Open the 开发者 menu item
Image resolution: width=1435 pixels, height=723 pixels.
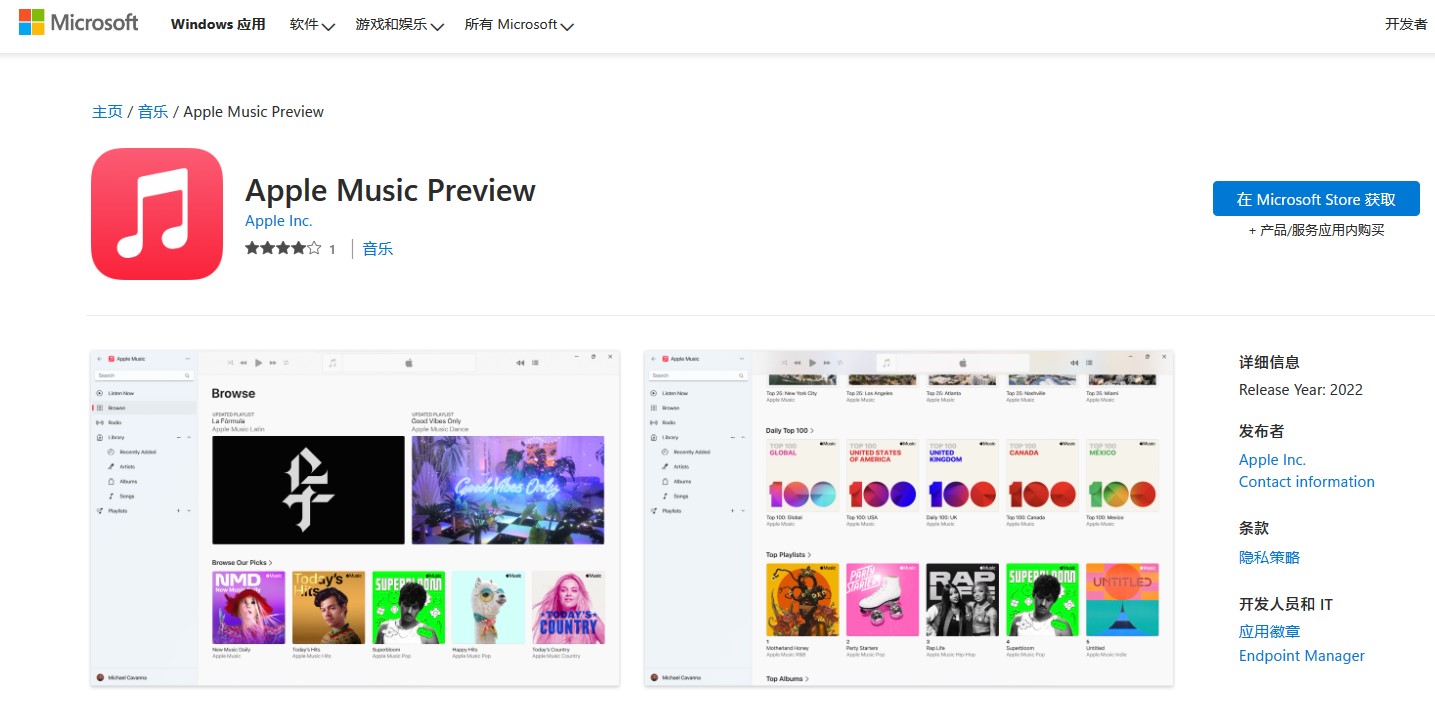1405,24
